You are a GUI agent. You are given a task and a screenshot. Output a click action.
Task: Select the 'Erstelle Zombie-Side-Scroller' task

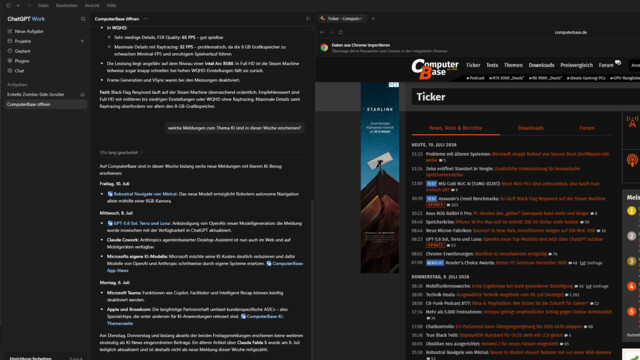36,95
